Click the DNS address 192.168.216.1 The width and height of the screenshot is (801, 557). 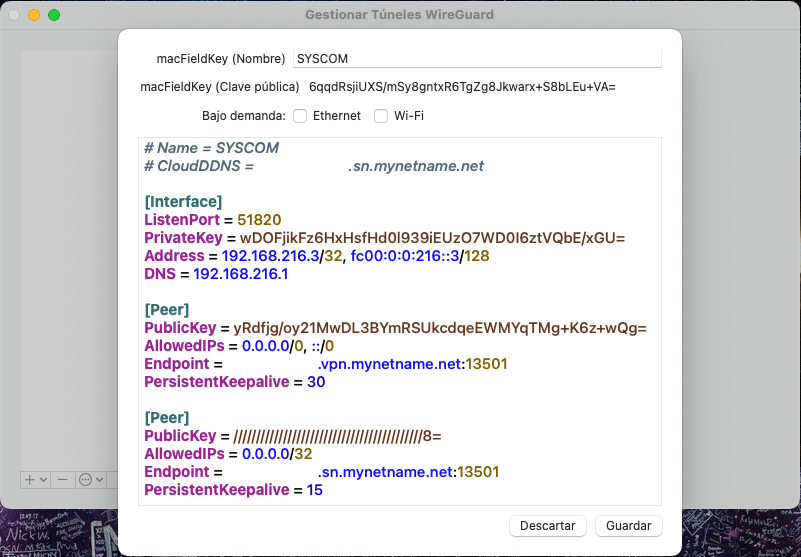coord(241,274)
